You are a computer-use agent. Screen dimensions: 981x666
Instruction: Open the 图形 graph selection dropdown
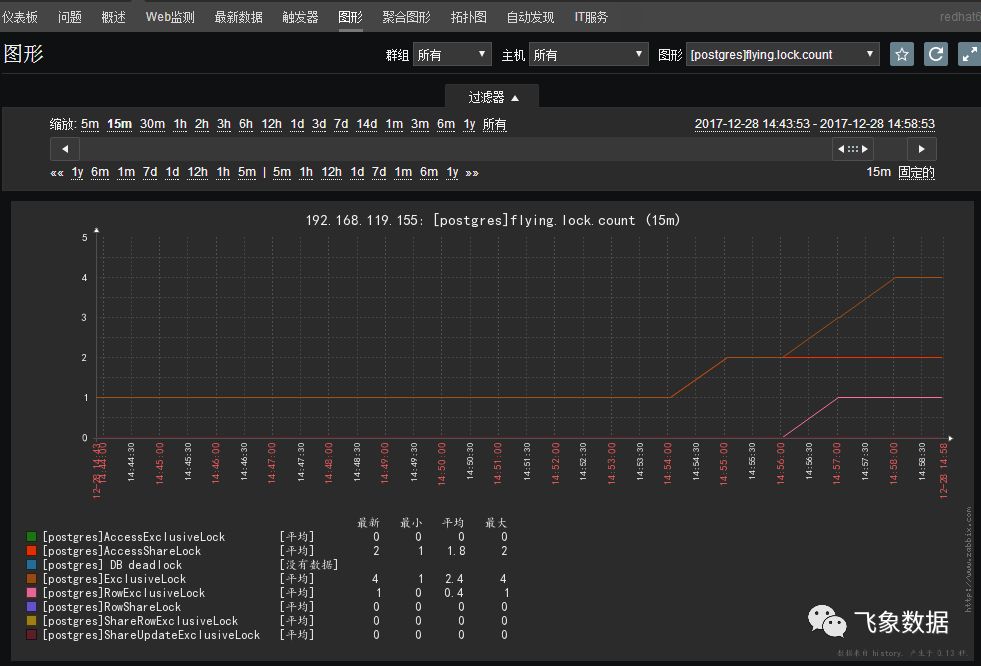(x=783, y=55)
